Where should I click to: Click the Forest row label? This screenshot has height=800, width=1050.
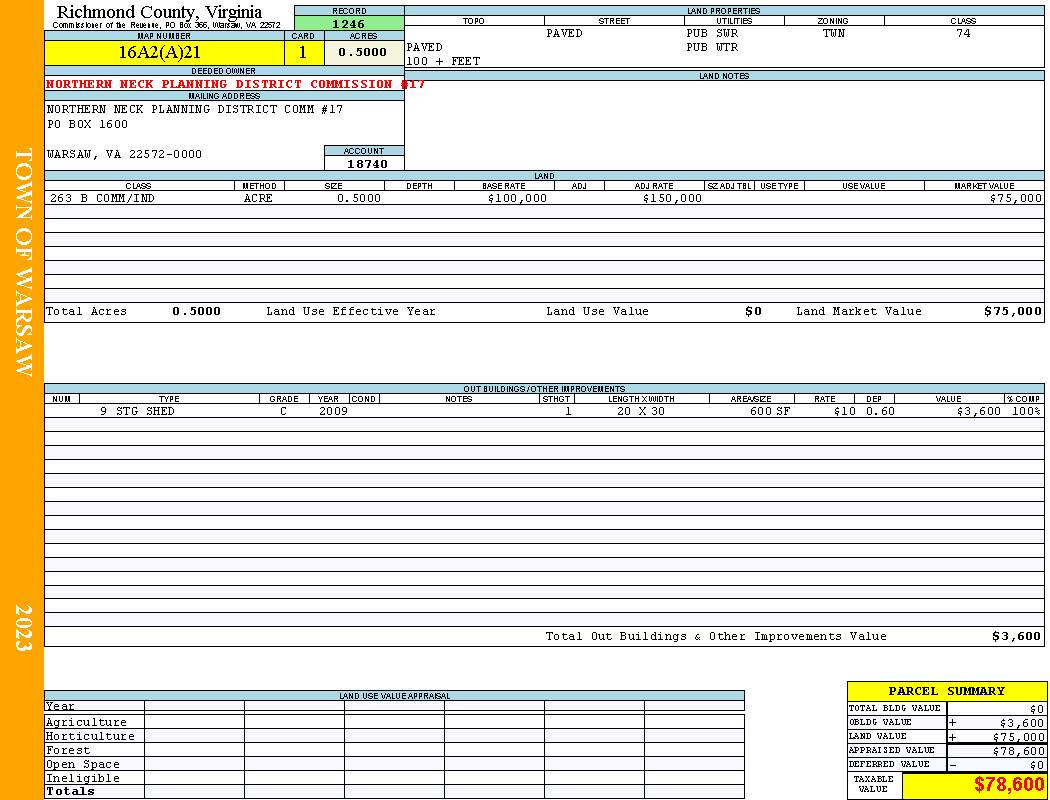(x=68, y=750)
